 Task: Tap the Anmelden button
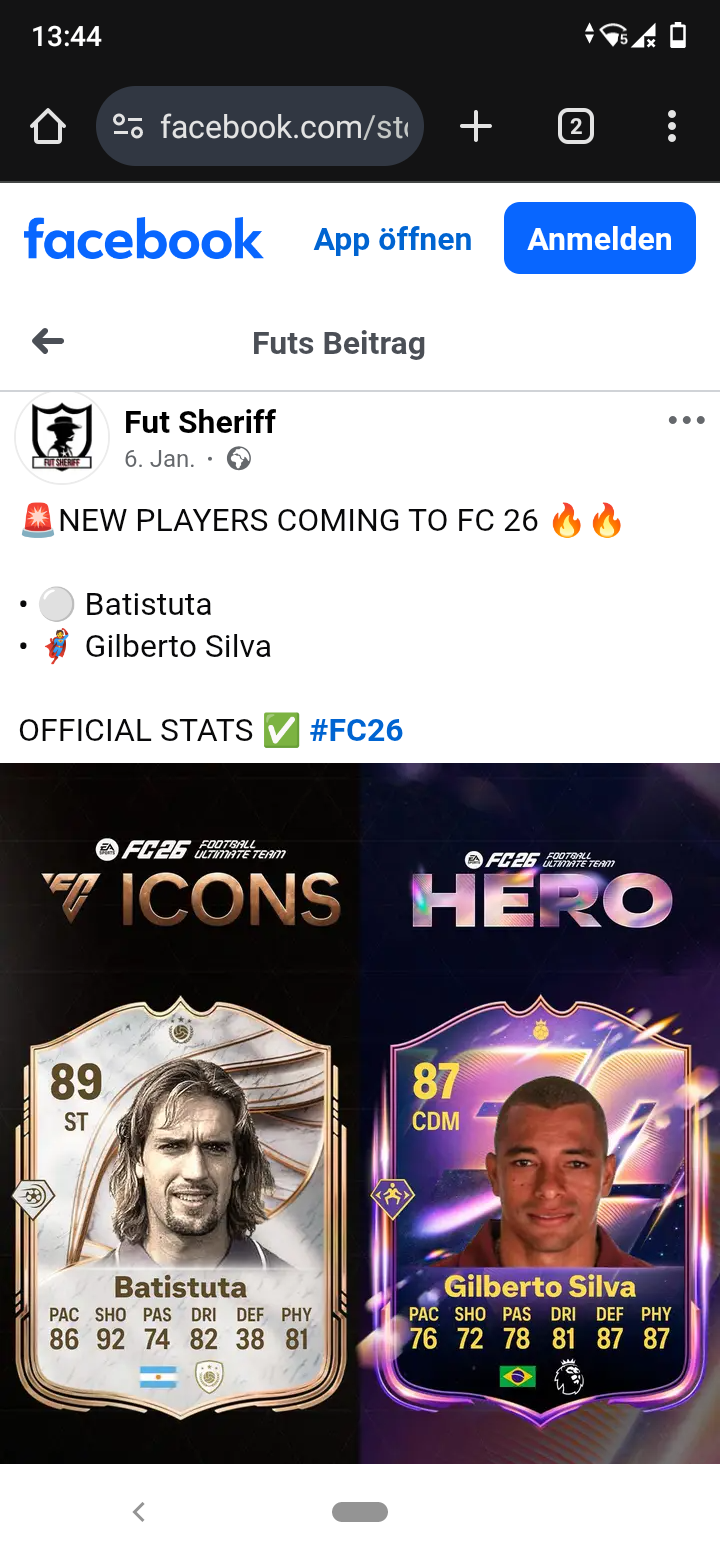(x=600, y=238)
